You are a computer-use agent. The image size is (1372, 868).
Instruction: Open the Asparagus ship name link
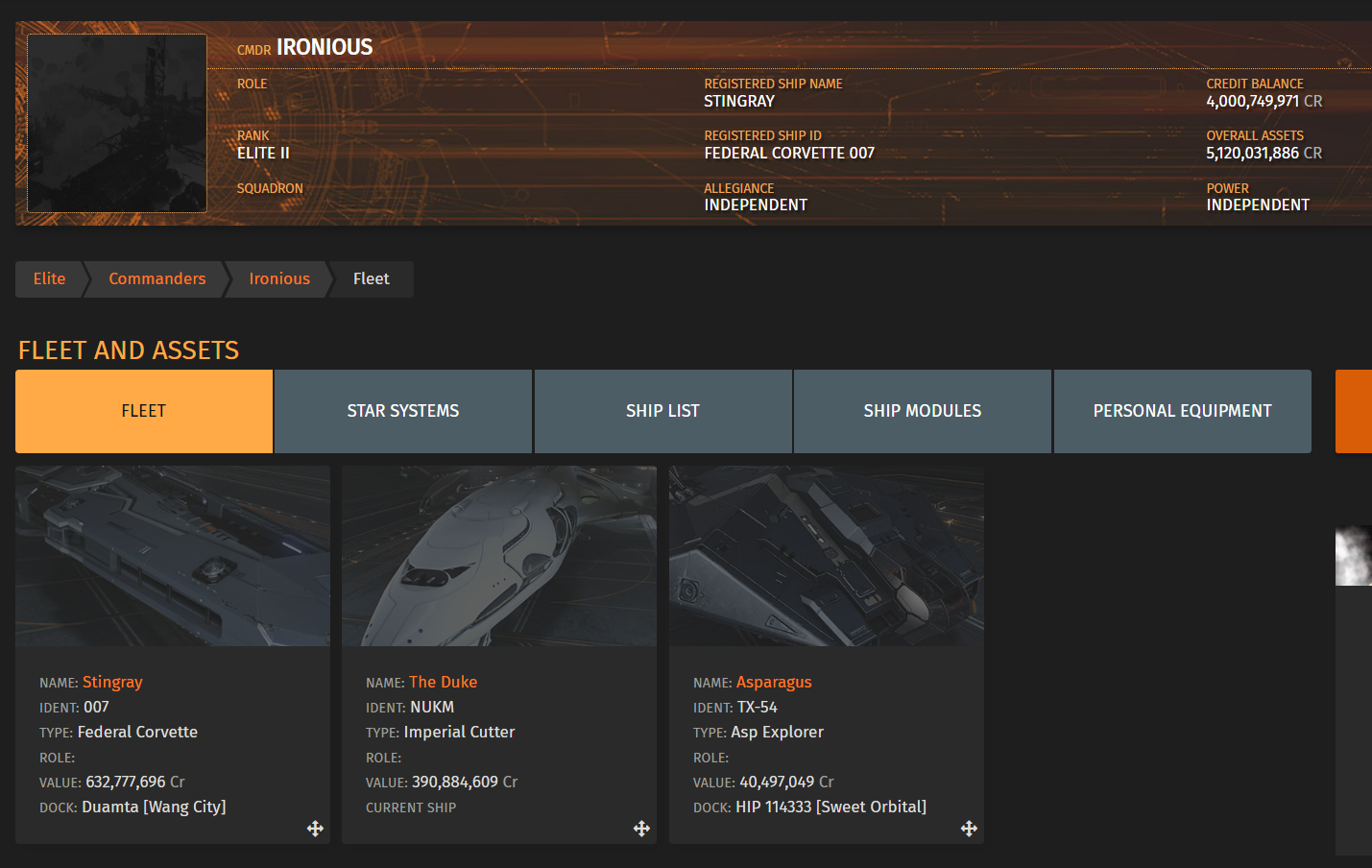click(774, 682)
